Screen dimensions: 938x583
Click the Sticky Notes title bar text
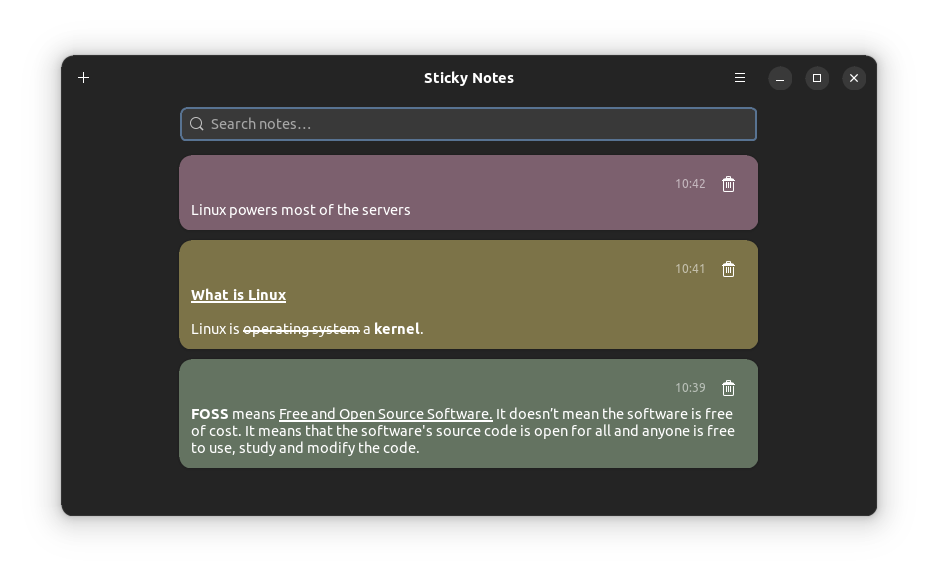(x=468, y=78)
